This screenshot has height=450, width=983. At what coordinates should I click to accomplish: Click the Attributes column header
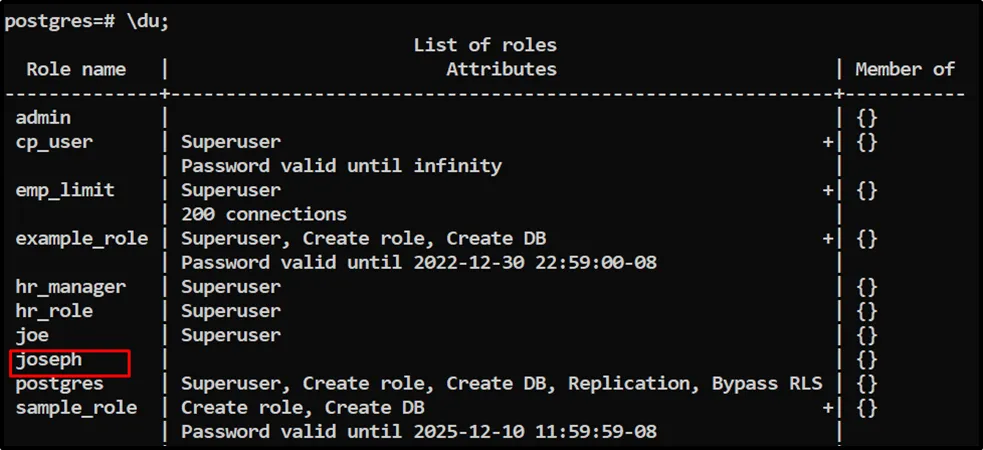[x=501, y=69]
